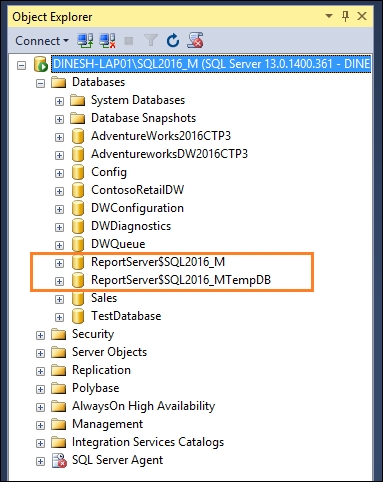Open the Object Explorer window position dropdown arrow

click(329, 16)
